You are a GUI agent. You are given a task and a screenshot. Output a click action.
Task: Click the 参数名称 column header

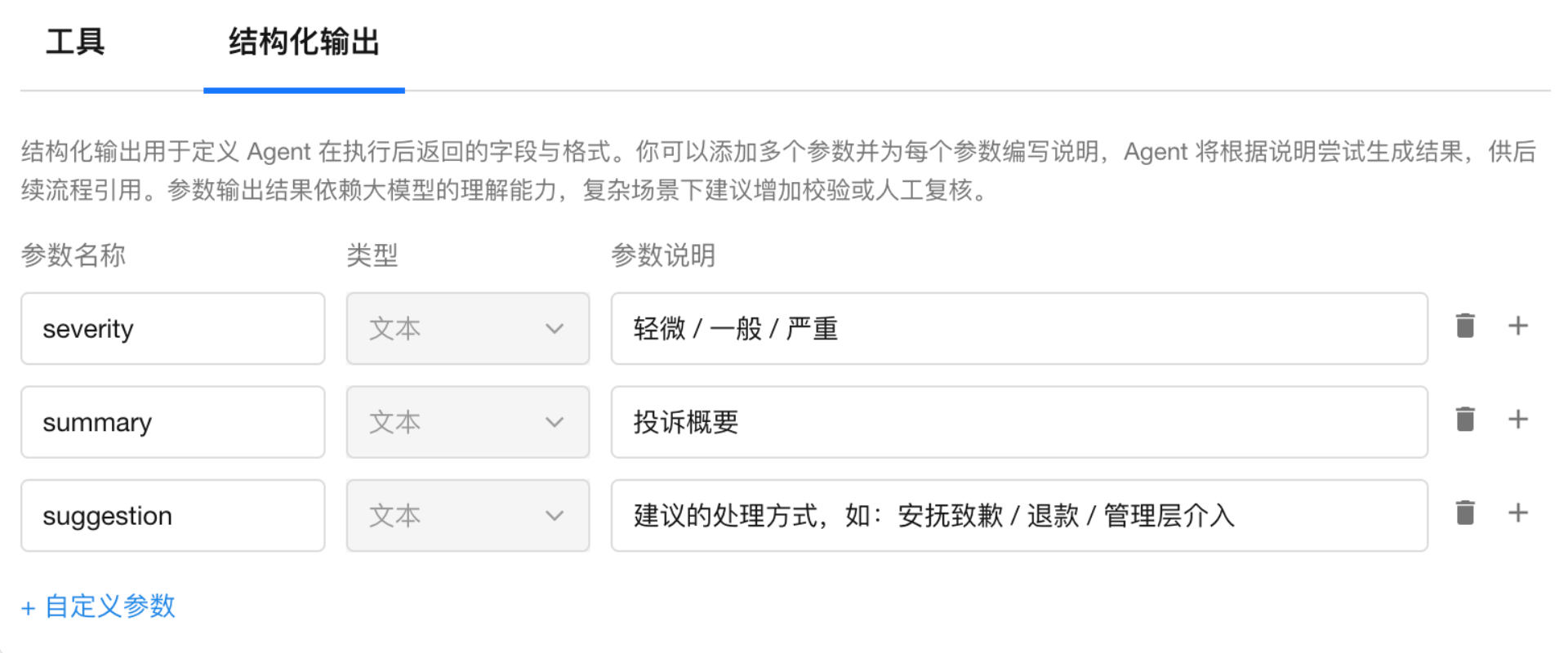click(x=73, y=255)
